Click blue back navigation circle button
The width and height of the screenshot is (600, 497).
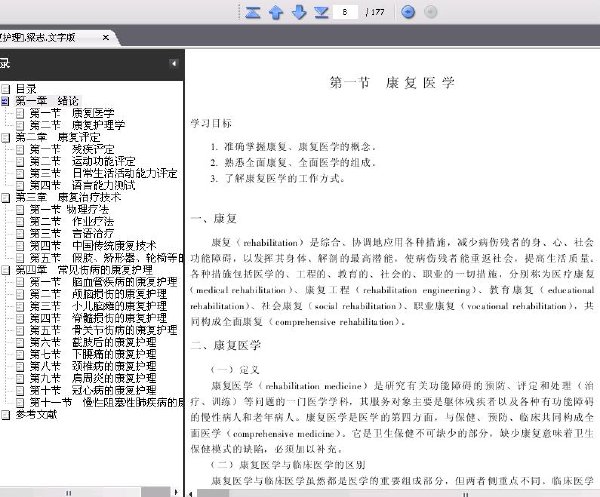click(408, 12)
